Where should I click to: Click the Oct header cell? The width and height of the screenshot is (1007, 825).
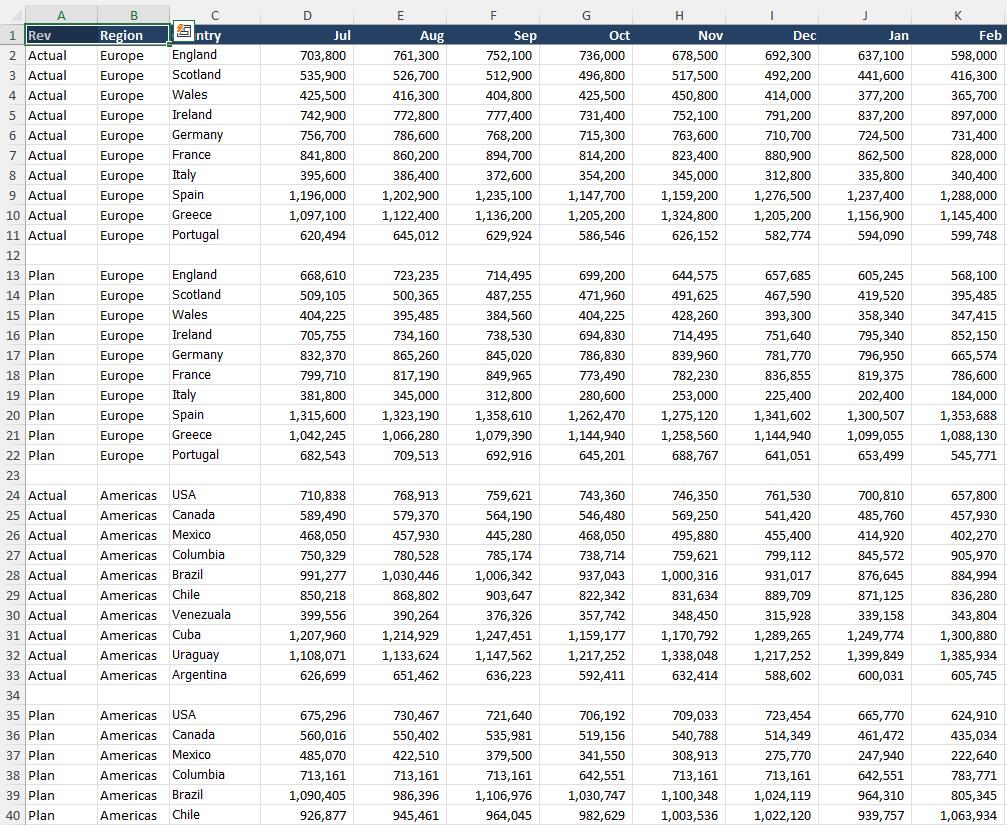pos(586,35)
